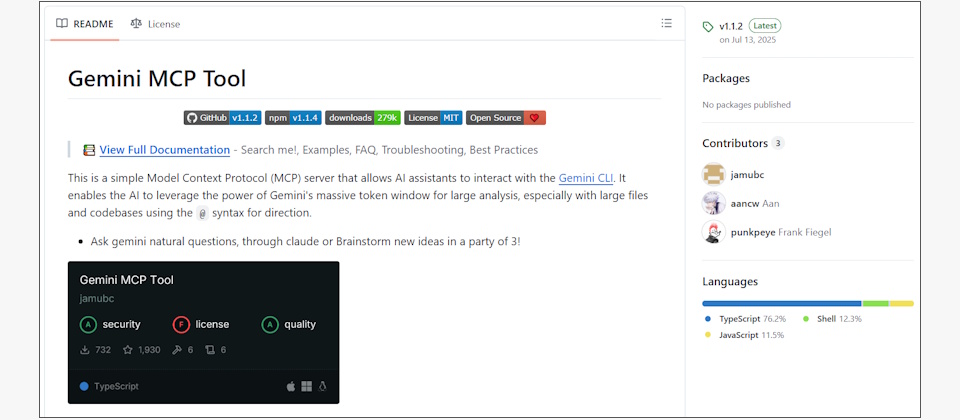Viewport: 960px width, 420px height.
Task: Select Shell 12.3% language entry
Action: pyautogui.click(x=832, y=319)
